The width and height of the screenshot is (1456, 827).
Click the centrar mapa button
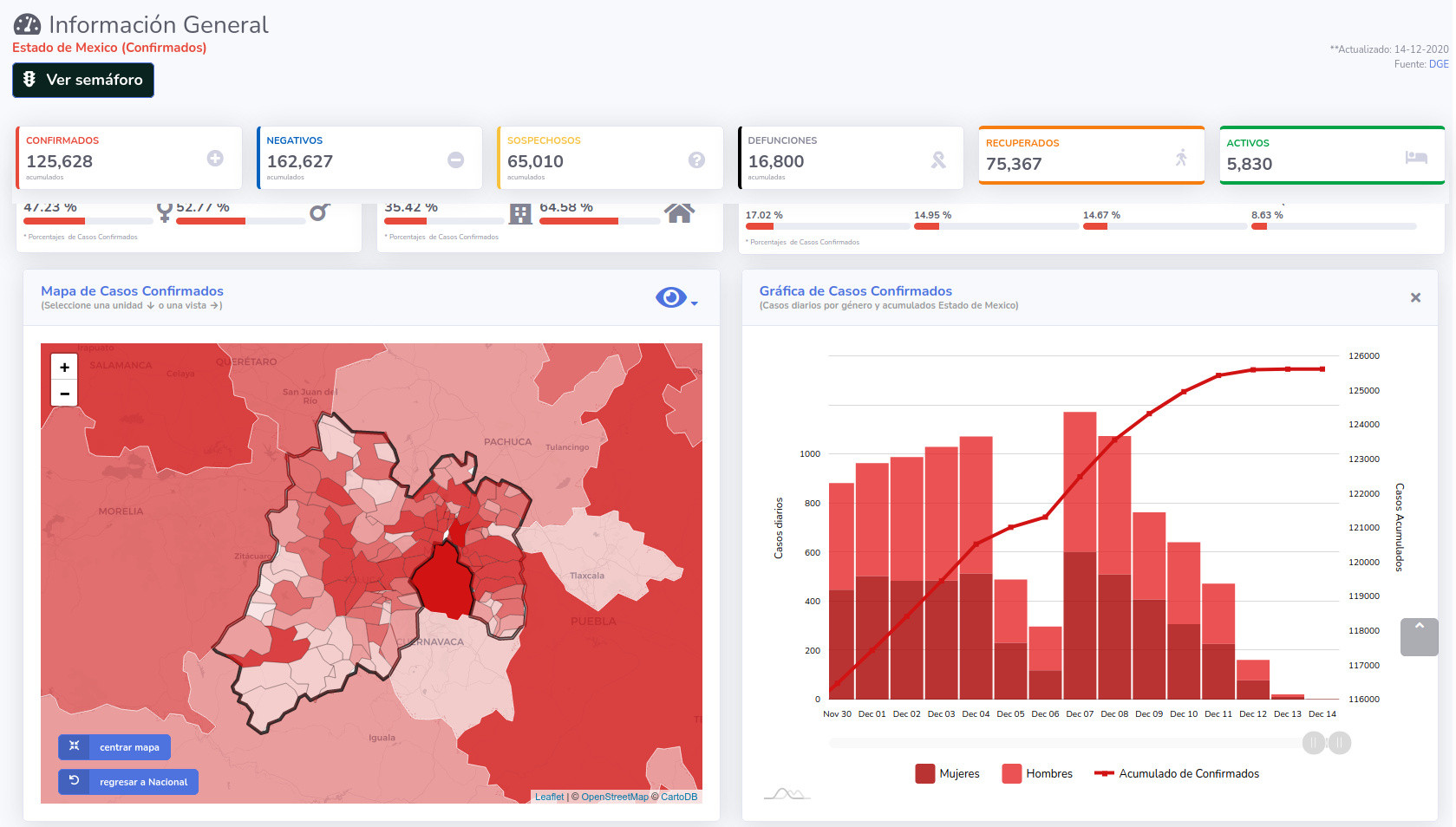tap(114, 747)
